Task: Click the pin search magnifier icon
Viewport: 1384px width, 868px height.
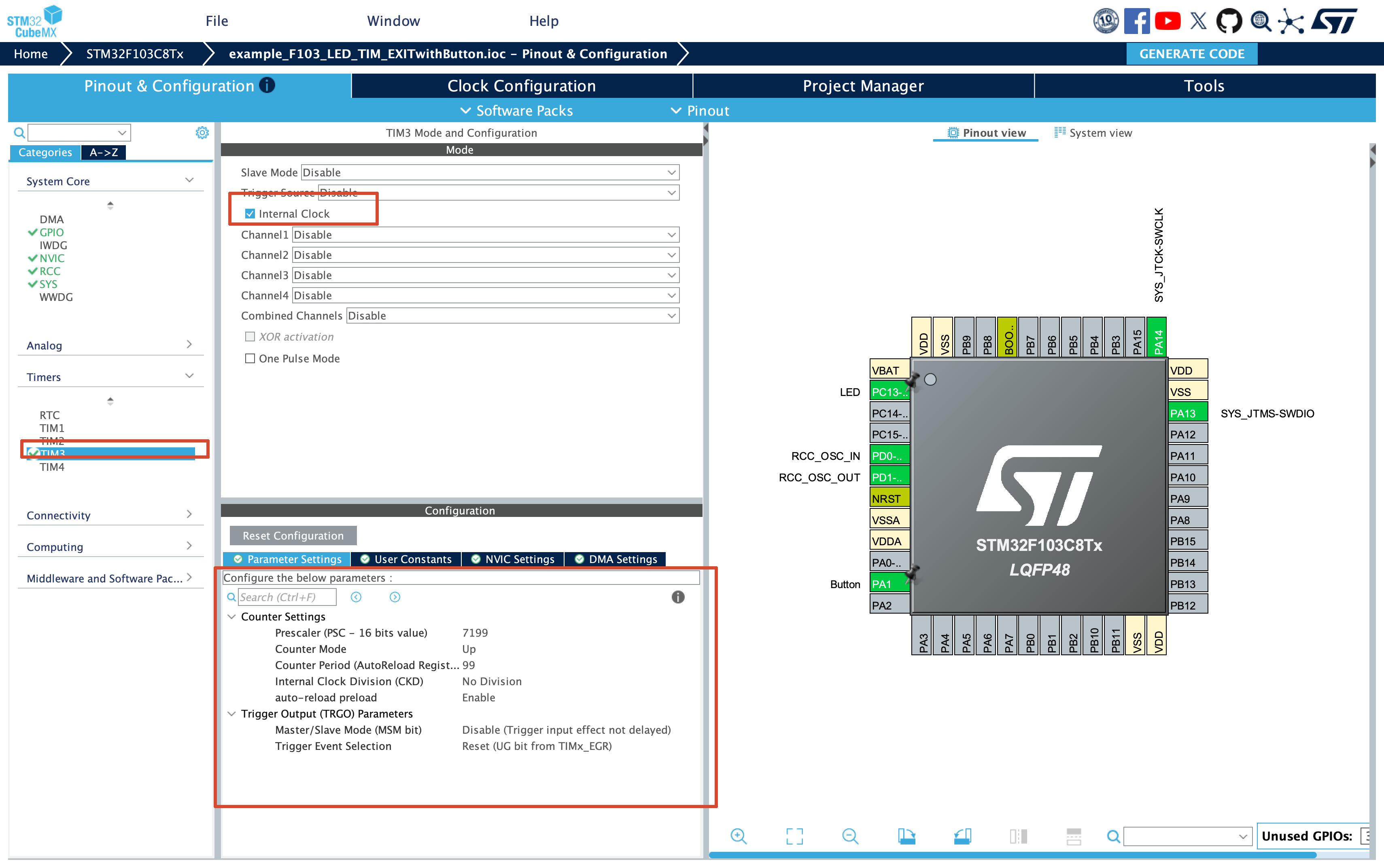Action: tap(1113, 836)
